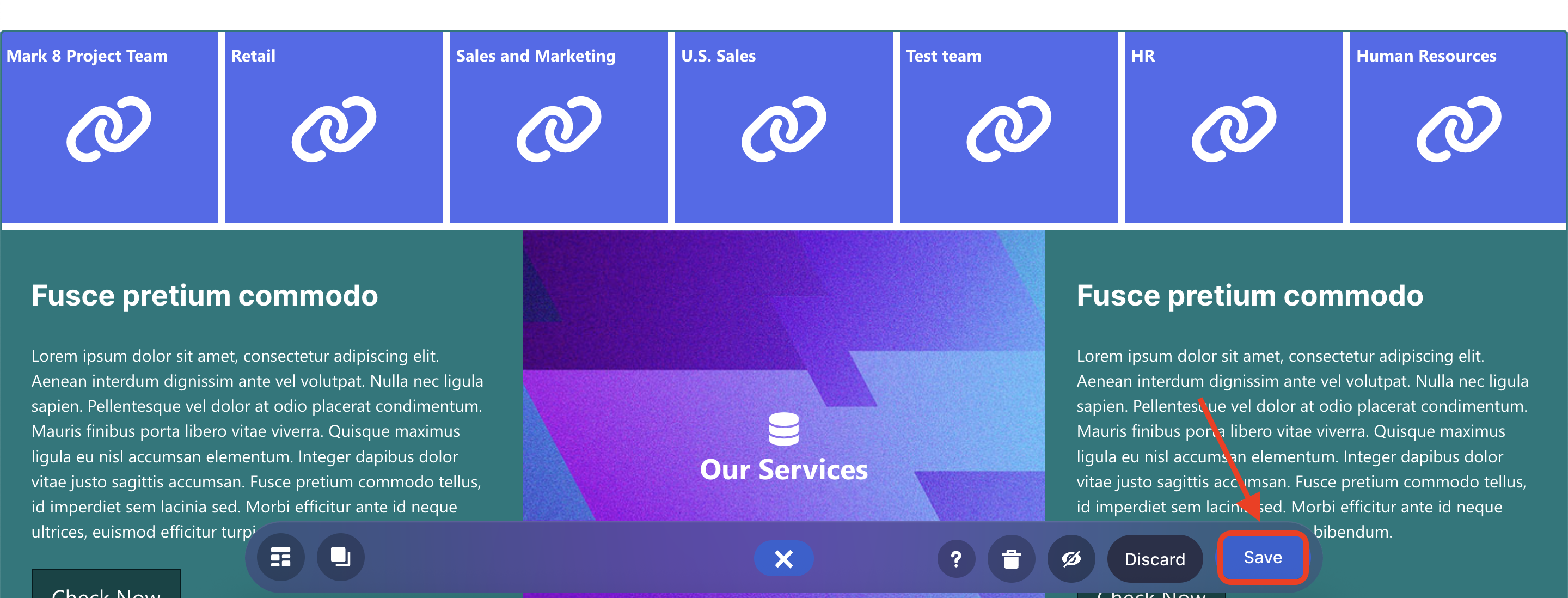Select the Our Services database icon
This screenshot has height=598, width=1568.
pos(783,429)
